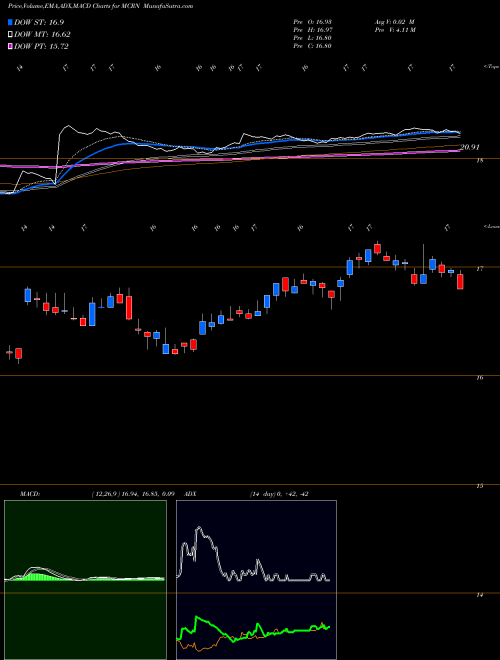This screenshot has height=660, width=500.
Task: Click the blue DOW ST legend swatch
Action: tap(11, 22)
